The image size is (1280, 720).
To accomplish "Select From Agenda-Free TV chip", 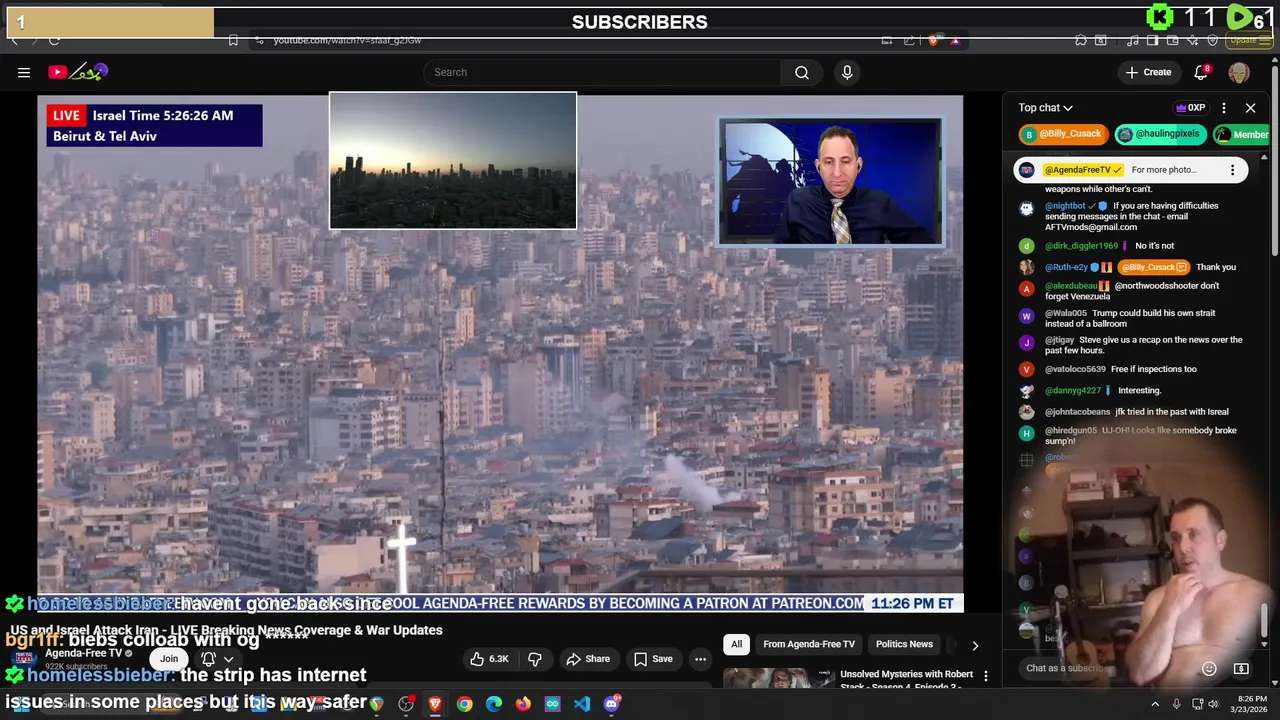I will coord(809,644).
